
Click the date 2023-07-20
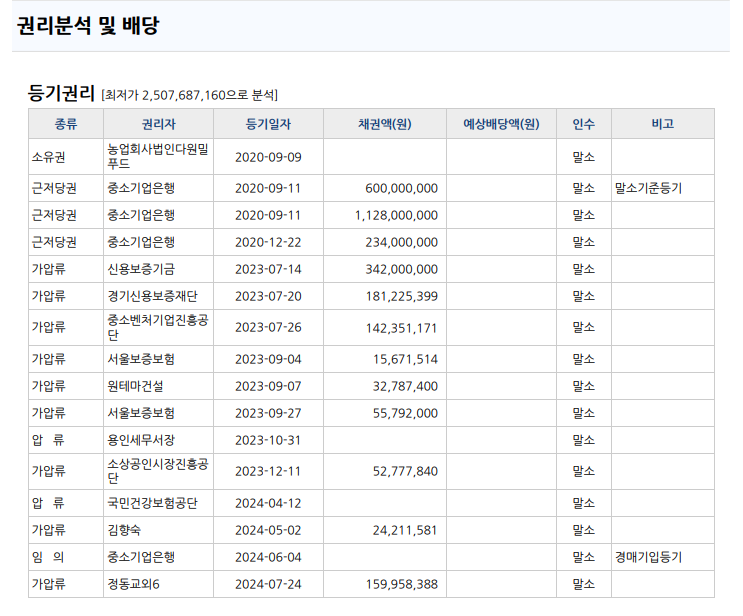[x=268, y=297]
